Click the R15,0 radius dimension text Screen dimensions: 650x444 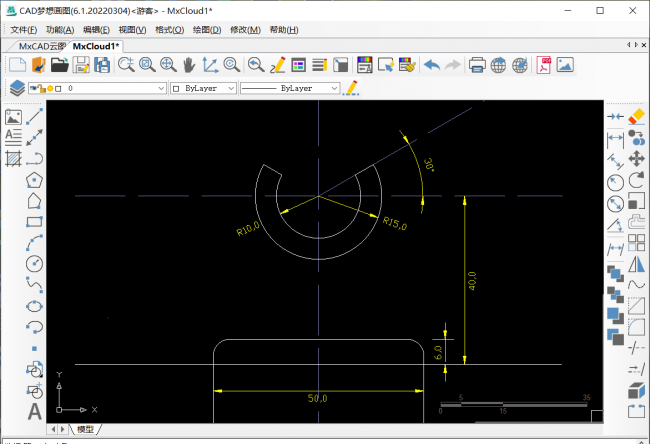[x=395, y=223]
